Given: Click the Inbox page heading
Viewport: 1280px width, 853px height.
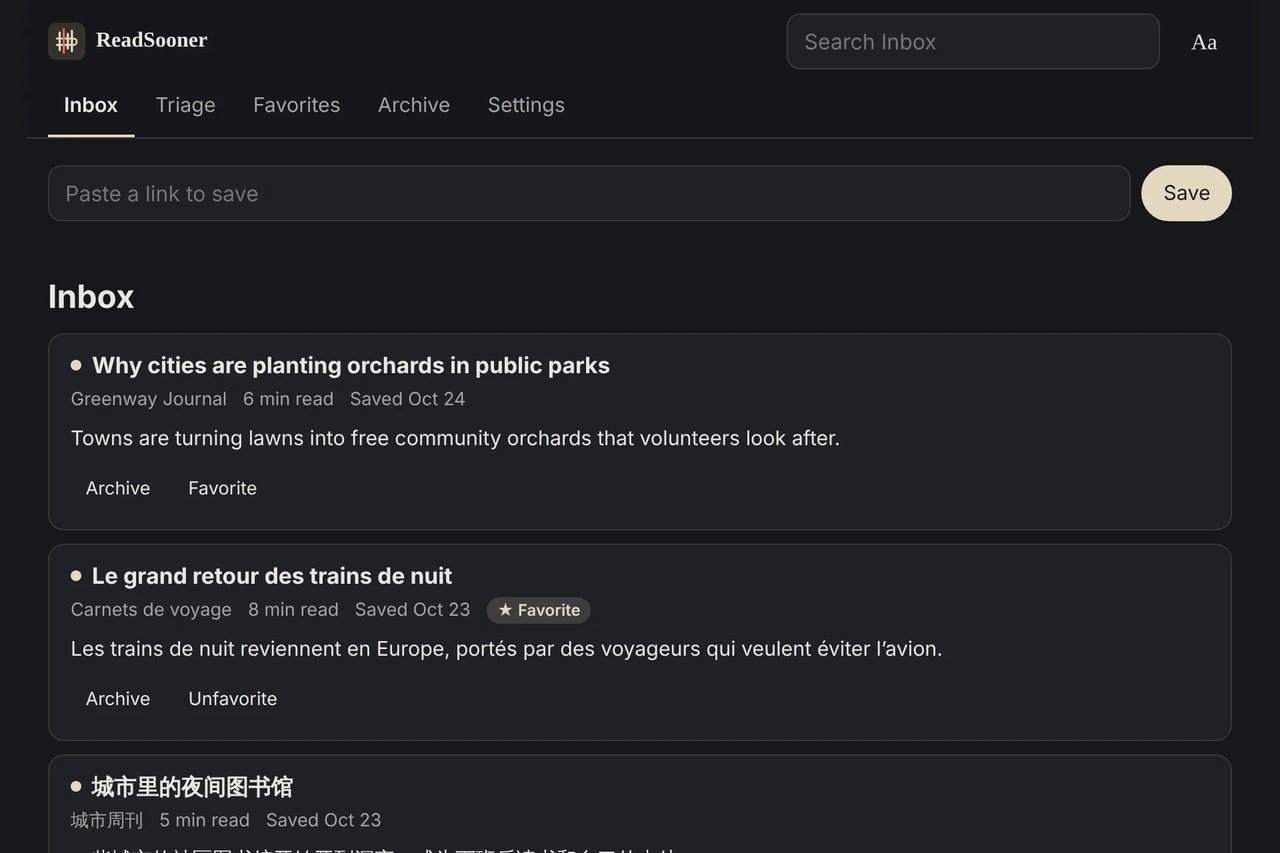Looking at the screenshot, I should (x=91, y=297).
